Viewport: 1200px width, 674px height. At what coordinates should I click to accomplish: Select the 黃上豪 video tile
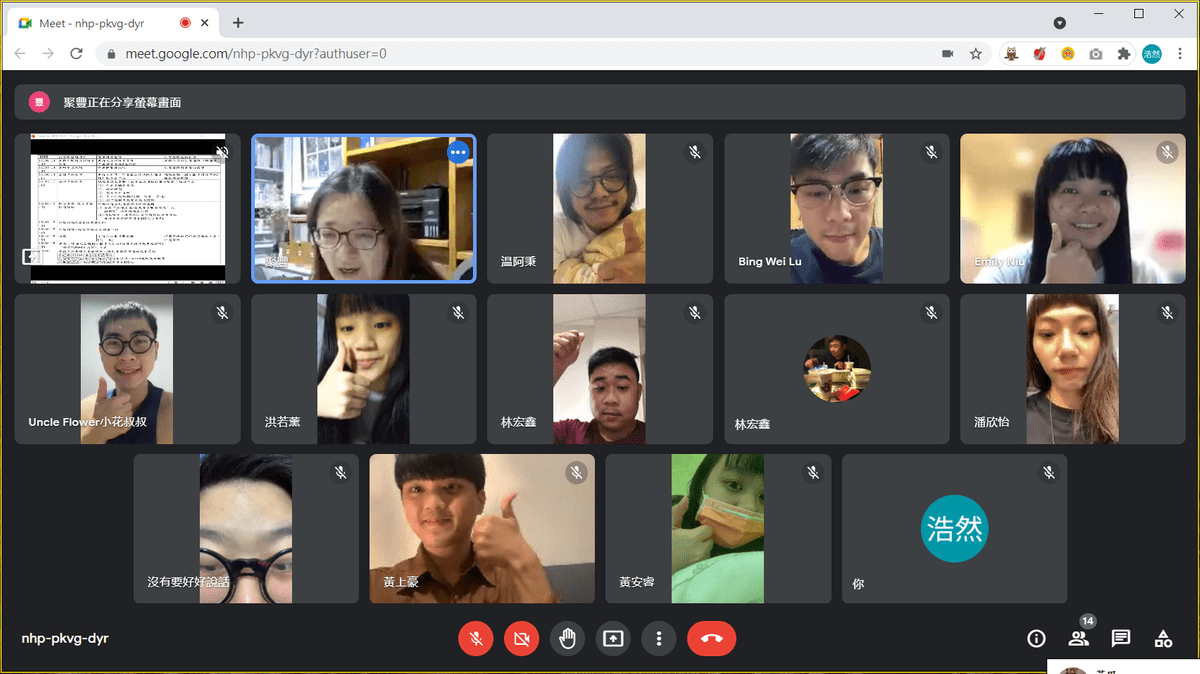tap(482, 529)
